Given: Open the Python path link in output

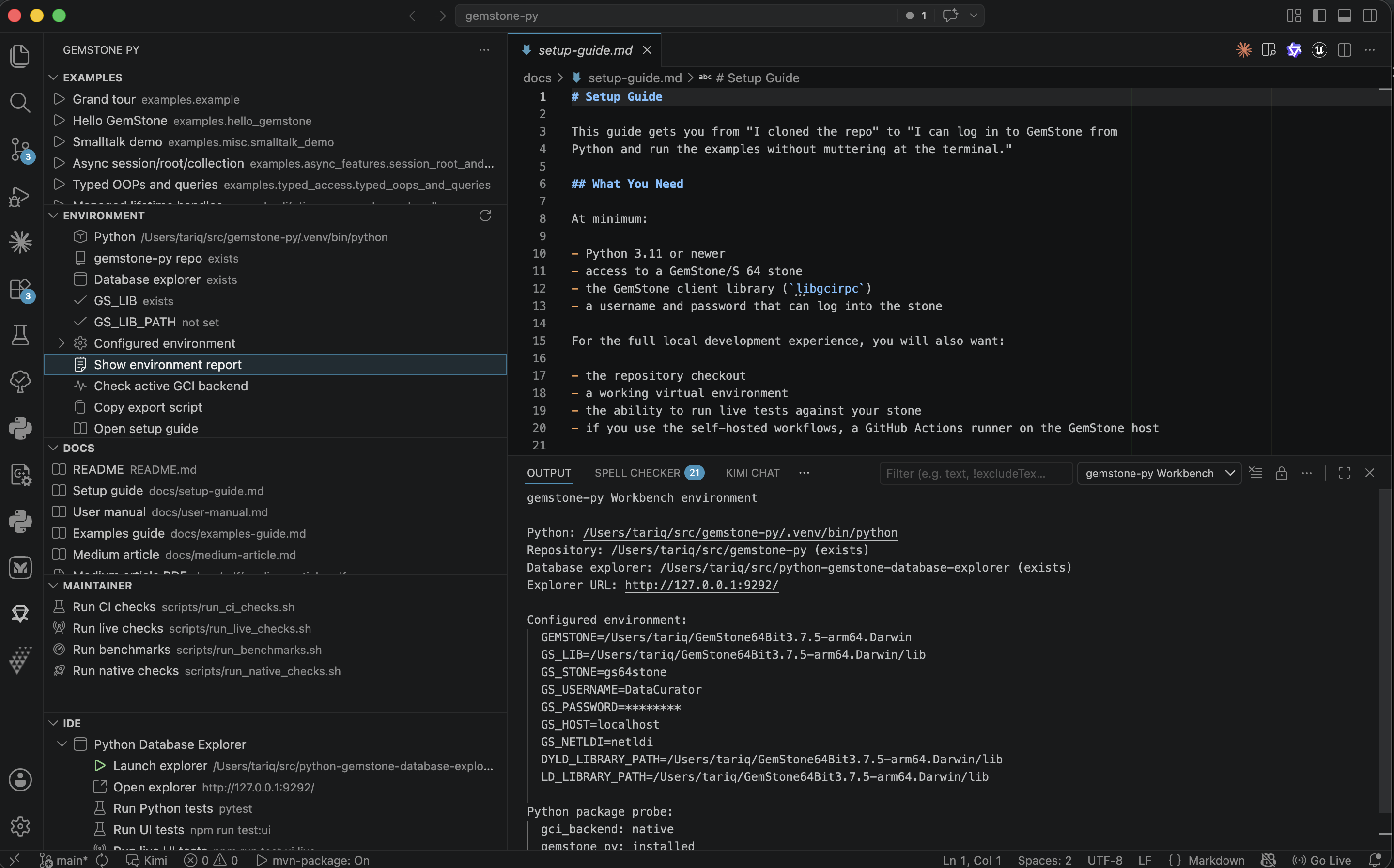Looking at the screenshot, I should pos(740,532).
